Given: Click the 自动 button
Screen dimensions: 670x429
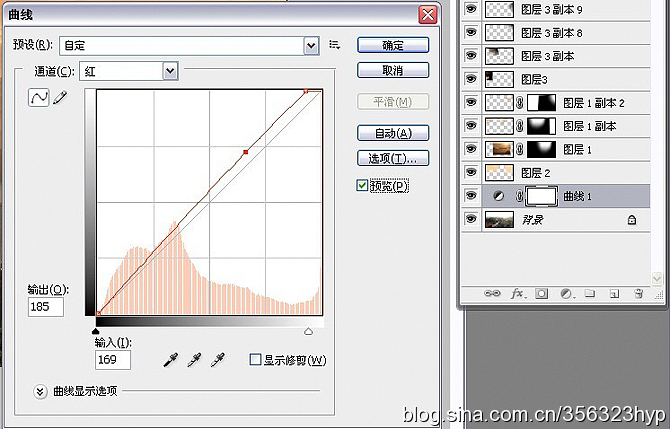Looking at the screenshot, I should point(393,133).
